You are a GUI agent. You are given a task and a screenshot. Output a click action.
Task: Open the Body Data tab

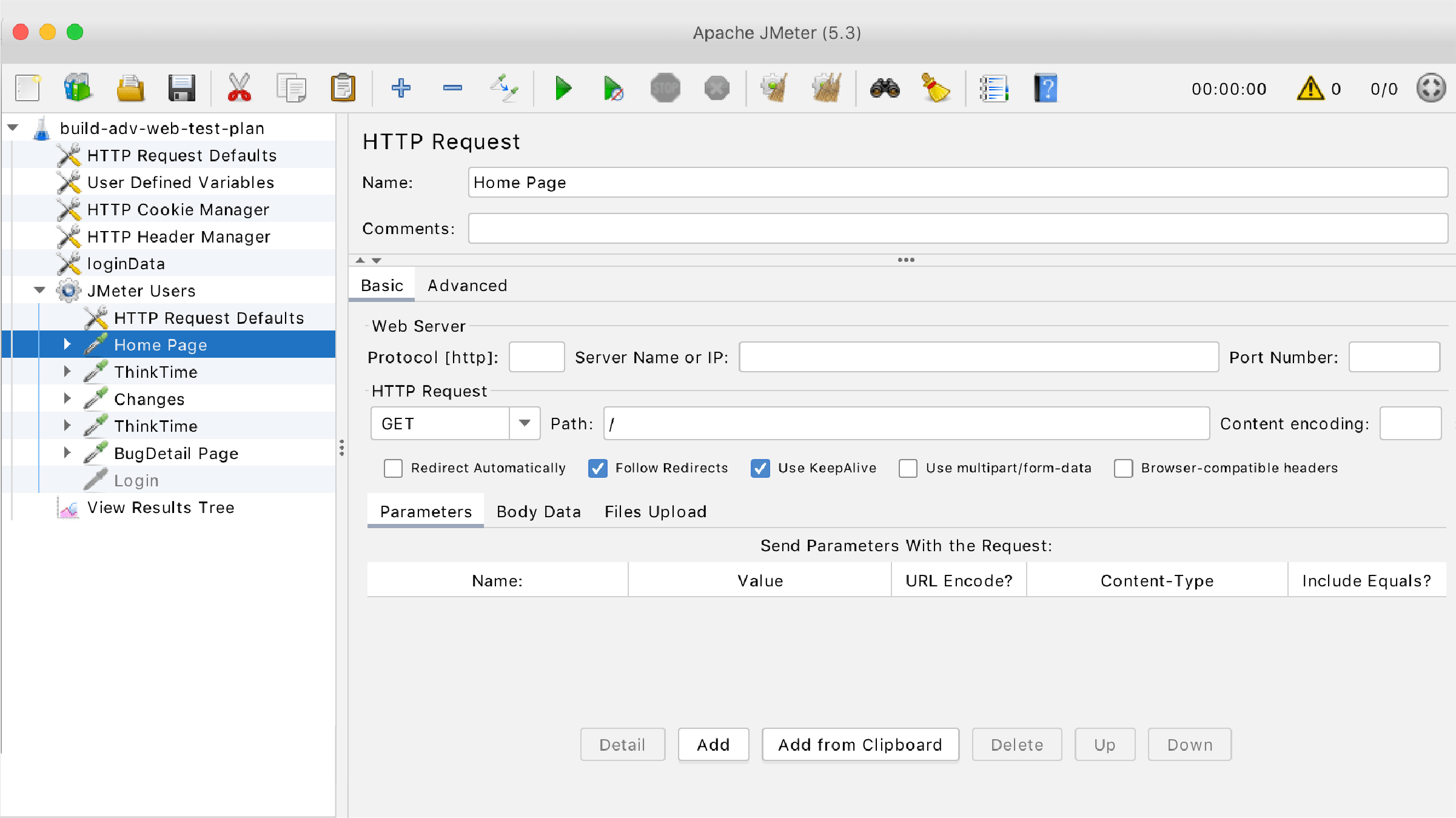[x=538, y=512]
